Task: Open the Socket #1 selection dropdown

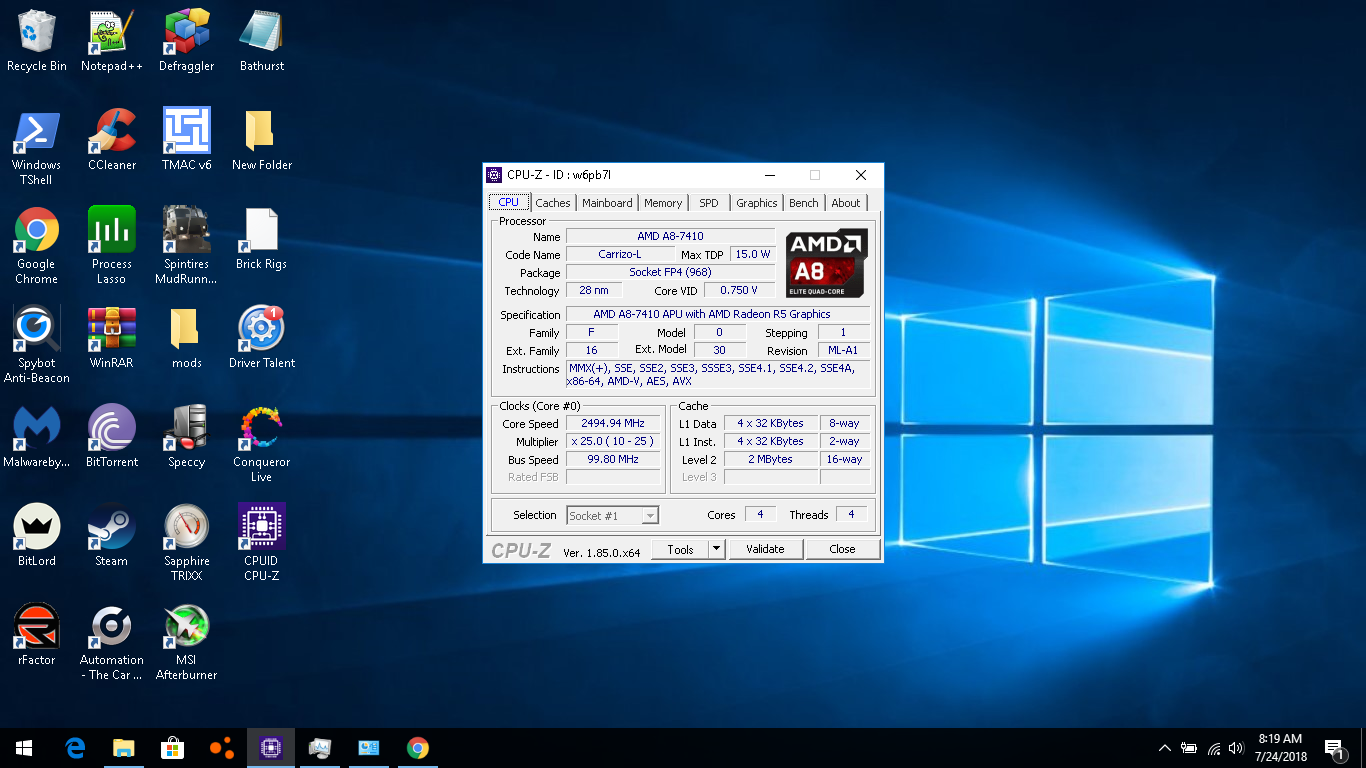Action: 612,516
